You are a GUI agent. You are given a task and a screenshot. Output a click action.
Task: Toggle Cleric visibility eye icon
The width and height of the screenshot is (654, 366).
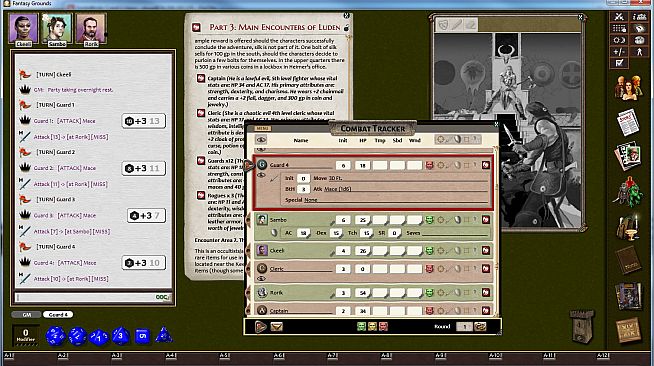[261, 278]
